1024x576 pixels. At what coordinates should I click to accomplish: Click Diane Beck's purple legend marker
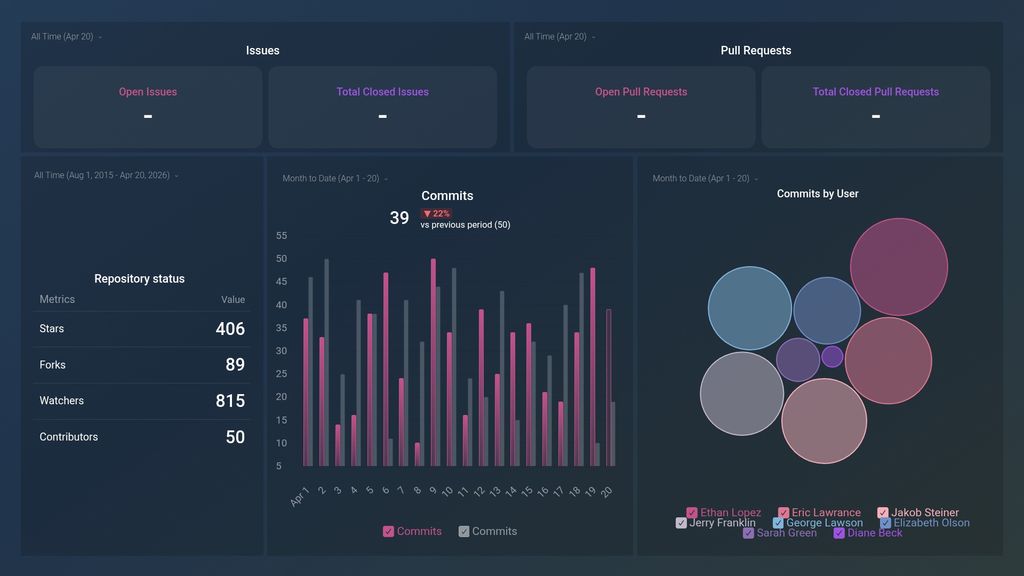coord(838,532)
